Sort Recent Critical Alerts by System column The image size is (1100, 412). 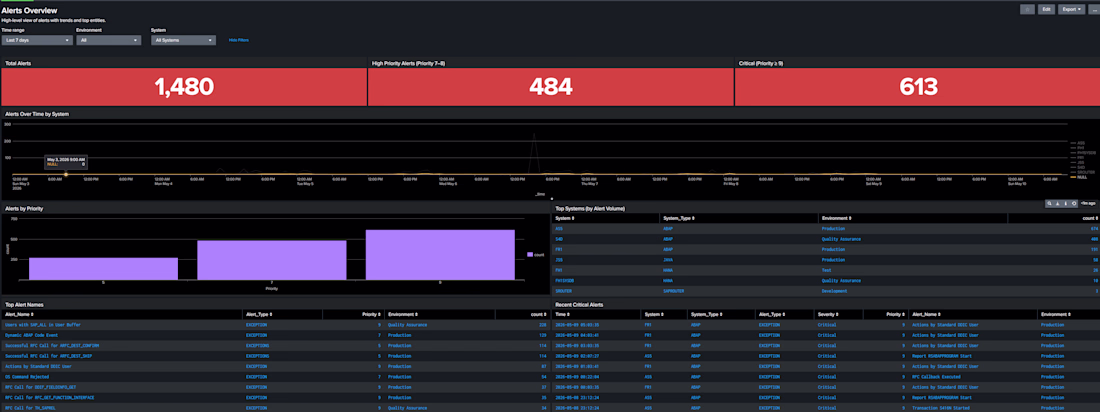click(x=655, y=314)
